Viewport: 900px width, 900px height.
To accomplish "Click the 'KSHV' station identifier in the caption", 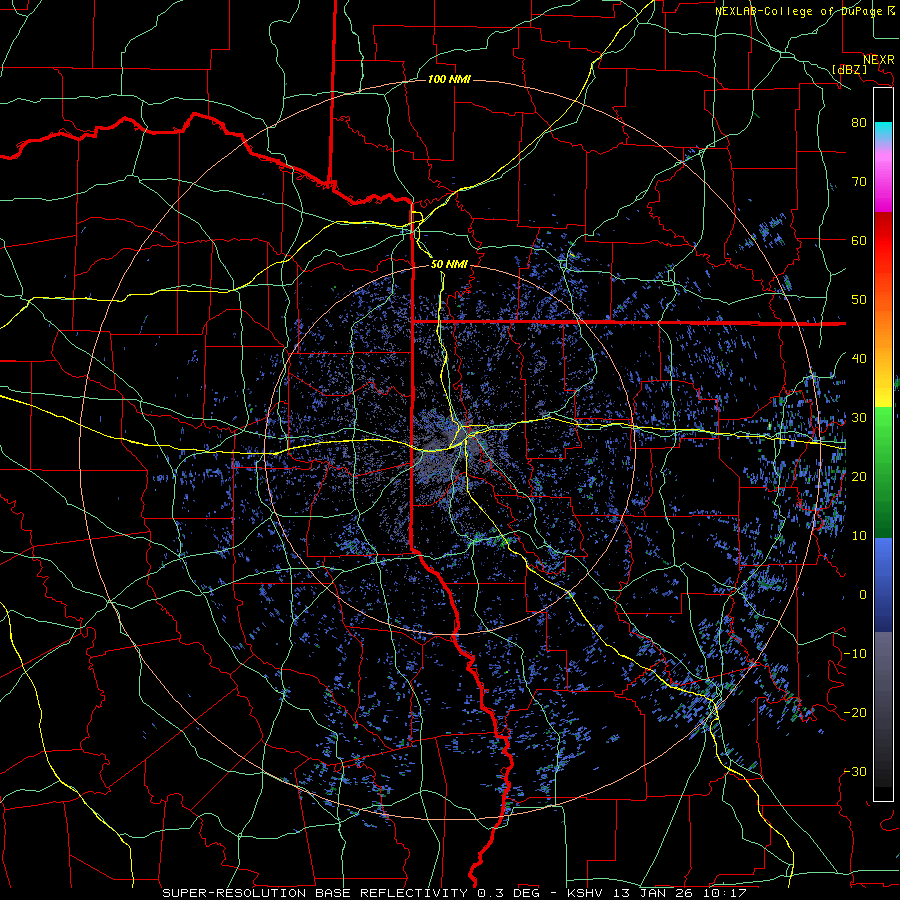I will pyautogui.click(x=587, y=893).
